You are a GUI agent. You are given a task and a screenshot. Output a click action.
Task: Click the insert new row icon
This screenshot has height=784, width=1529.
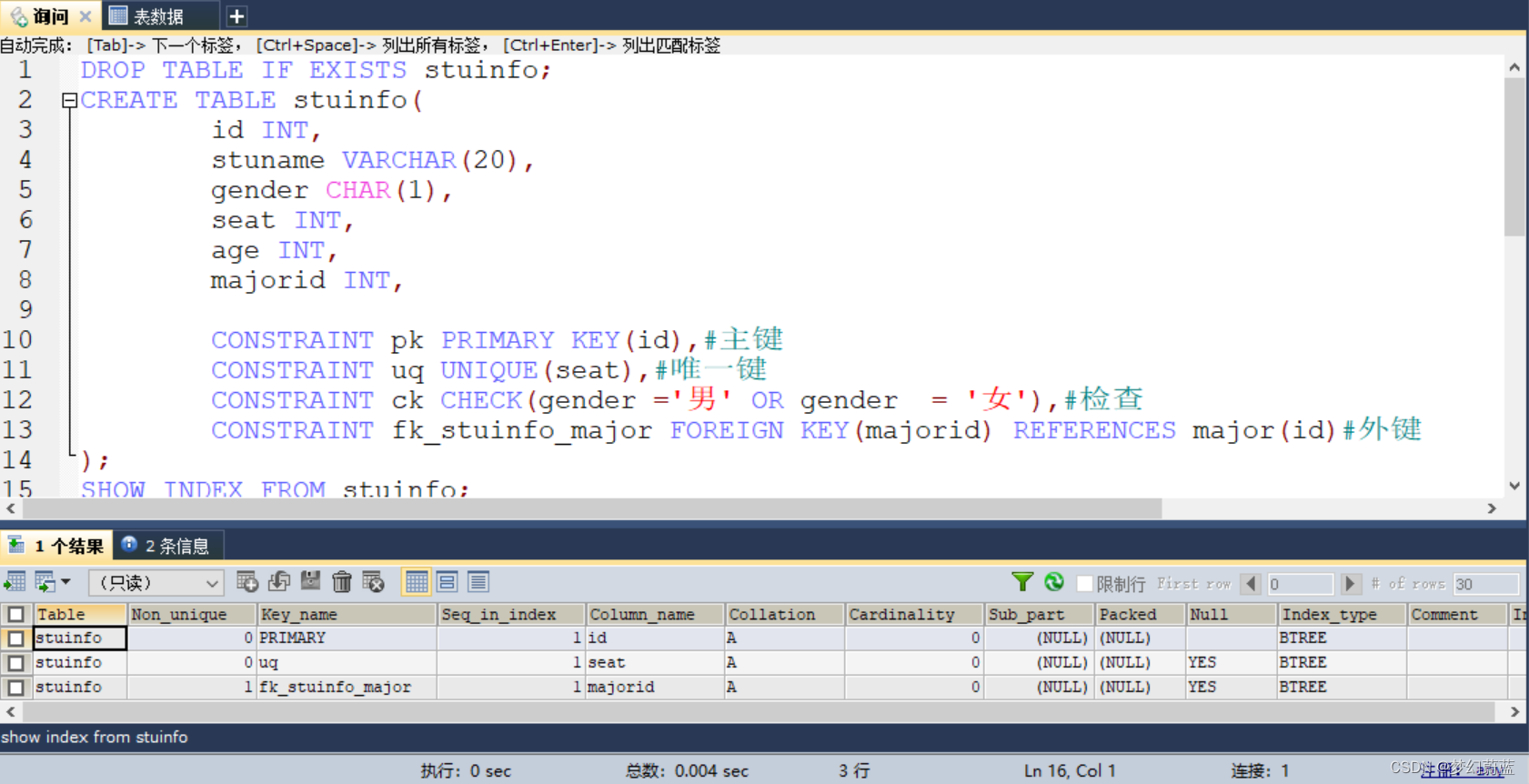pyautogui.click(x=246, y=582)
